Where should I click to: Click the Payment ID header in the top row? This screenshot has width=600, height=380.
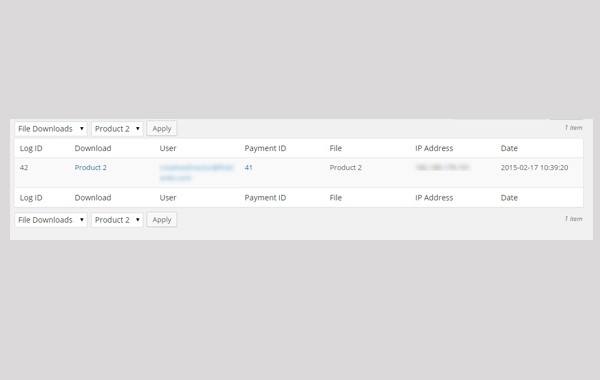265,148
